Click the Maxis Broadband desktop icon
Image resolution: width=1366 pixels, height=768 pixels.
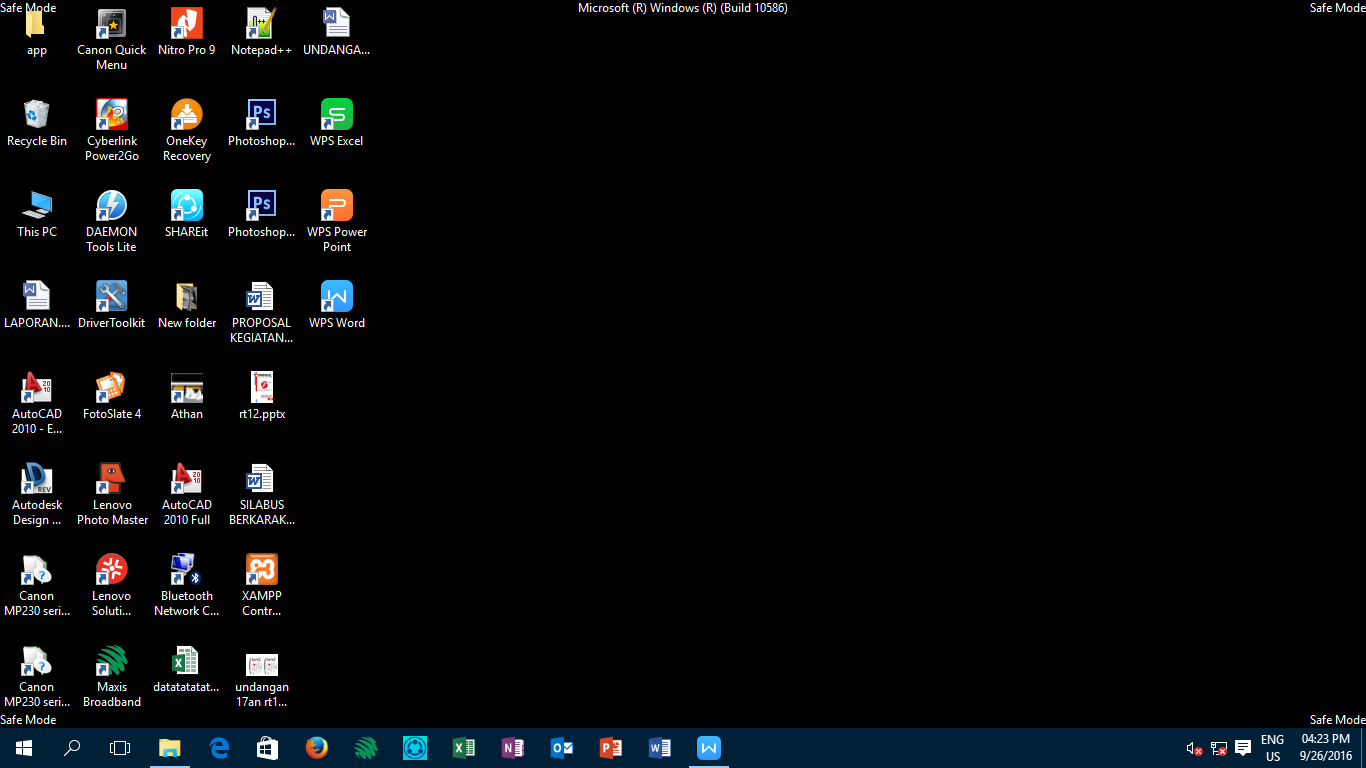coord(112,677)
